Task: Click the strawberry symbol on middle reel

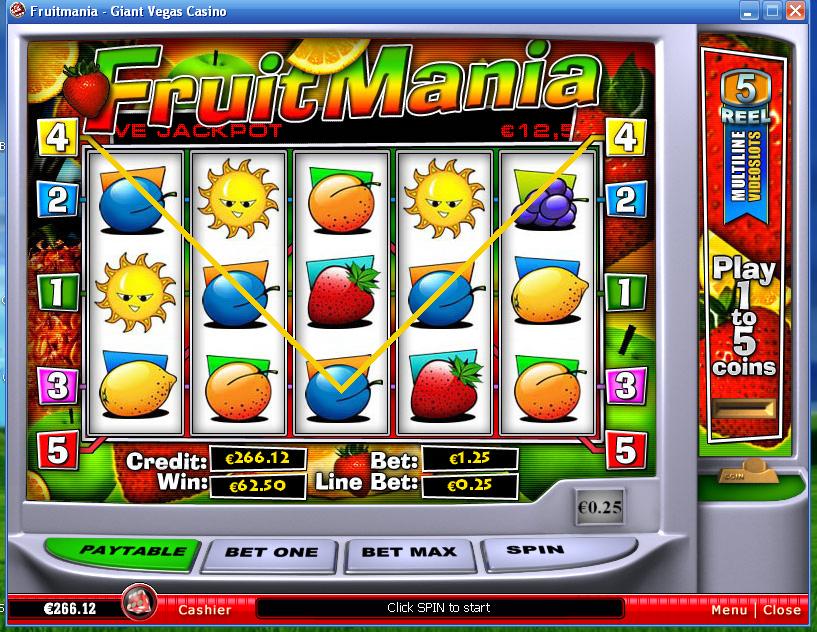Action: (x=342, y=292)
